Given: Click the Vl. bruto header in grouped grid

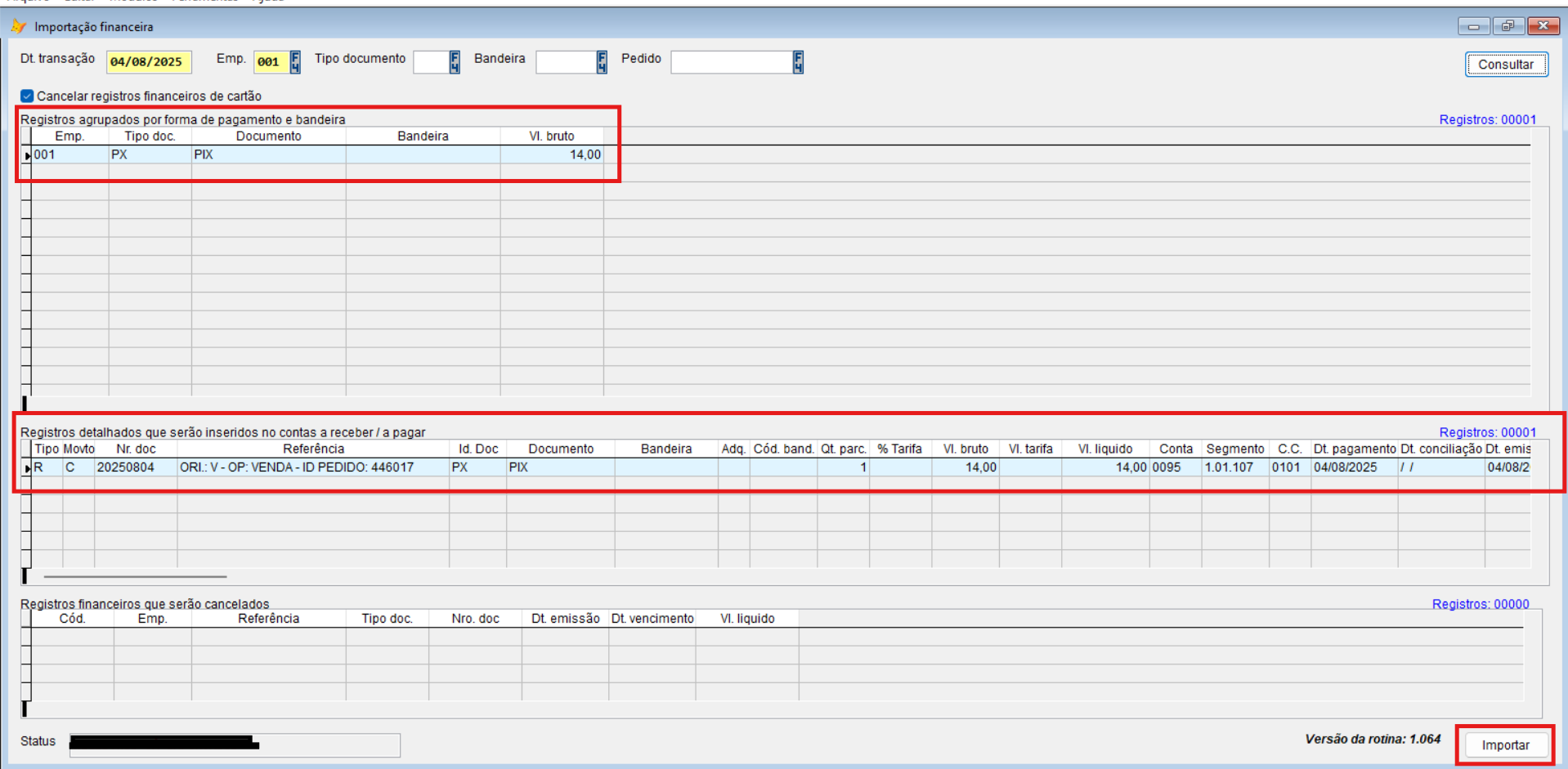Looking at the screenshot, I should tap(551, 136).
